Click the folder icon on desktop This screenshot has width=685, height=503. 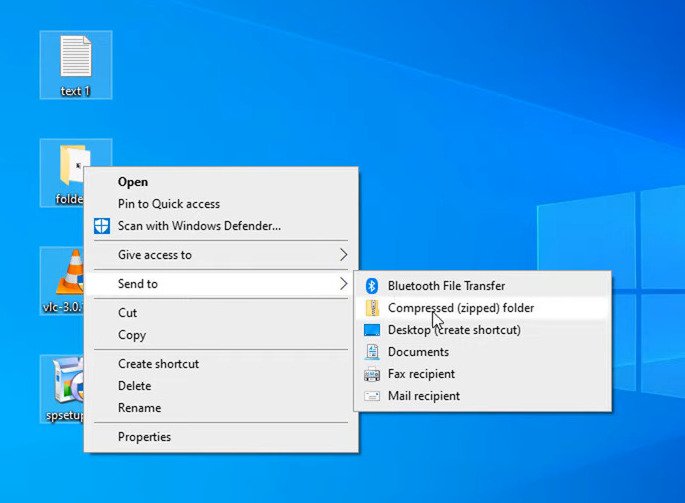point(70,164)
